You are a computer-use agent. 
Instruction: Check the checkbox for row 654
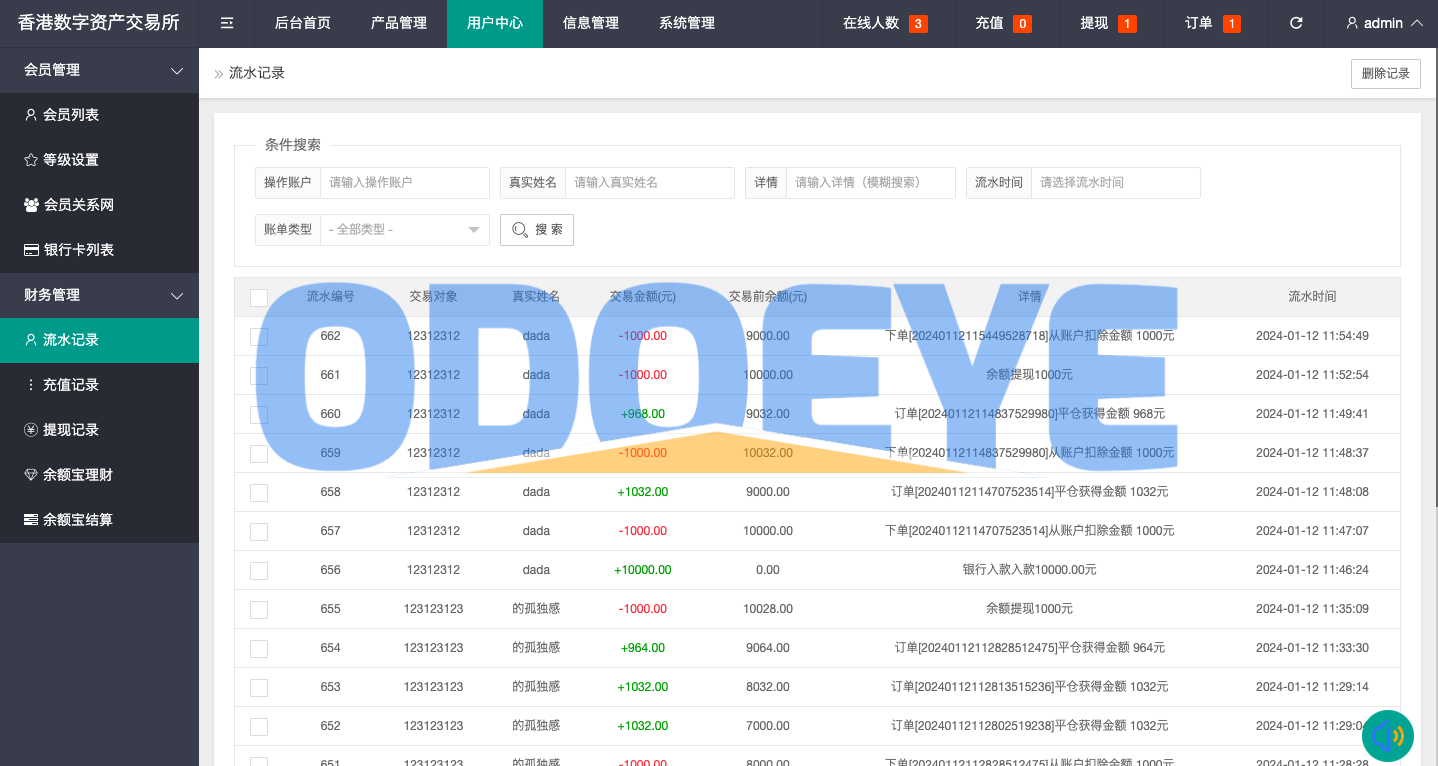[x=259, y=649]
